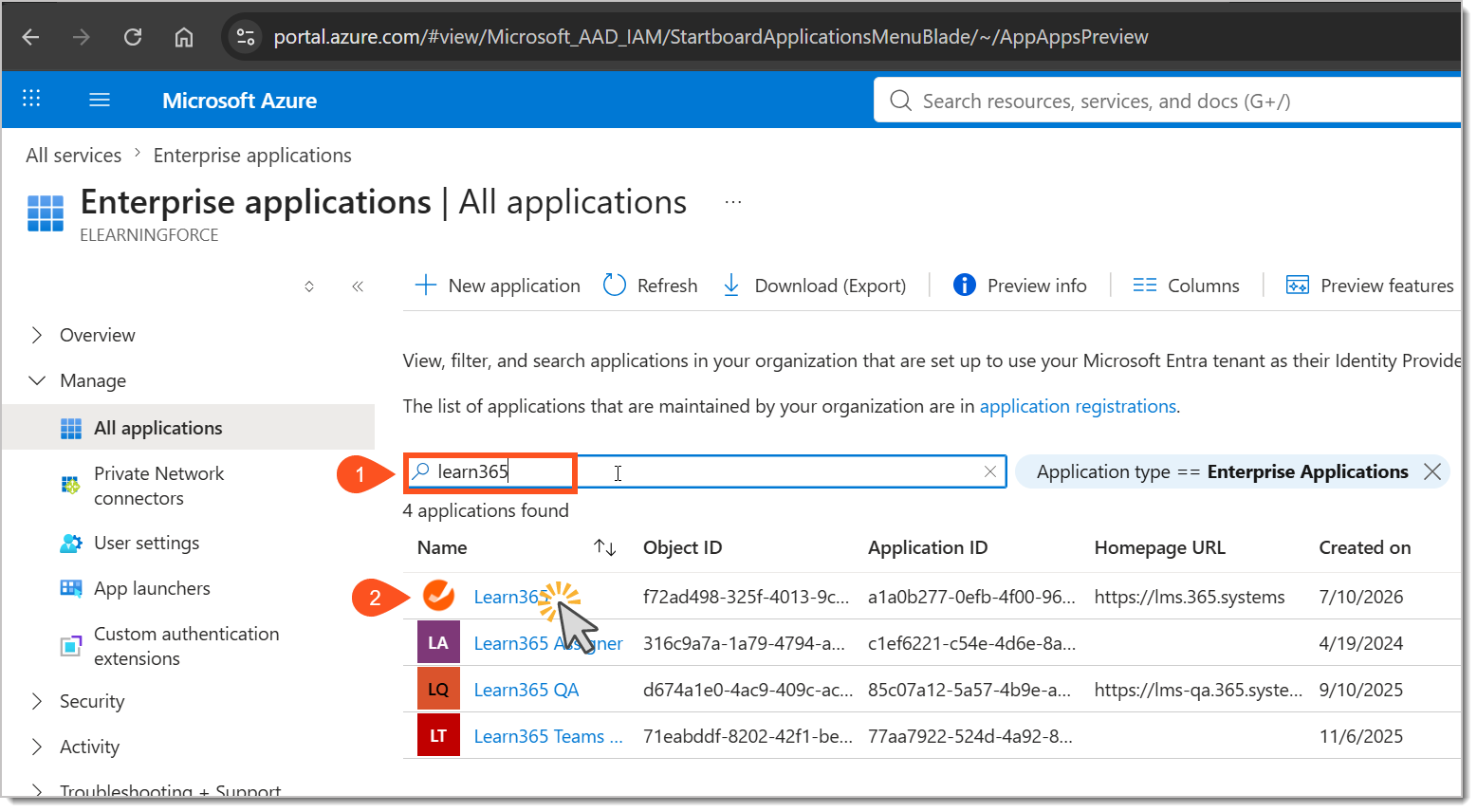Click the All applications grid icon
This screenshot has width=1477, height=812.
(x=71, y=429)
